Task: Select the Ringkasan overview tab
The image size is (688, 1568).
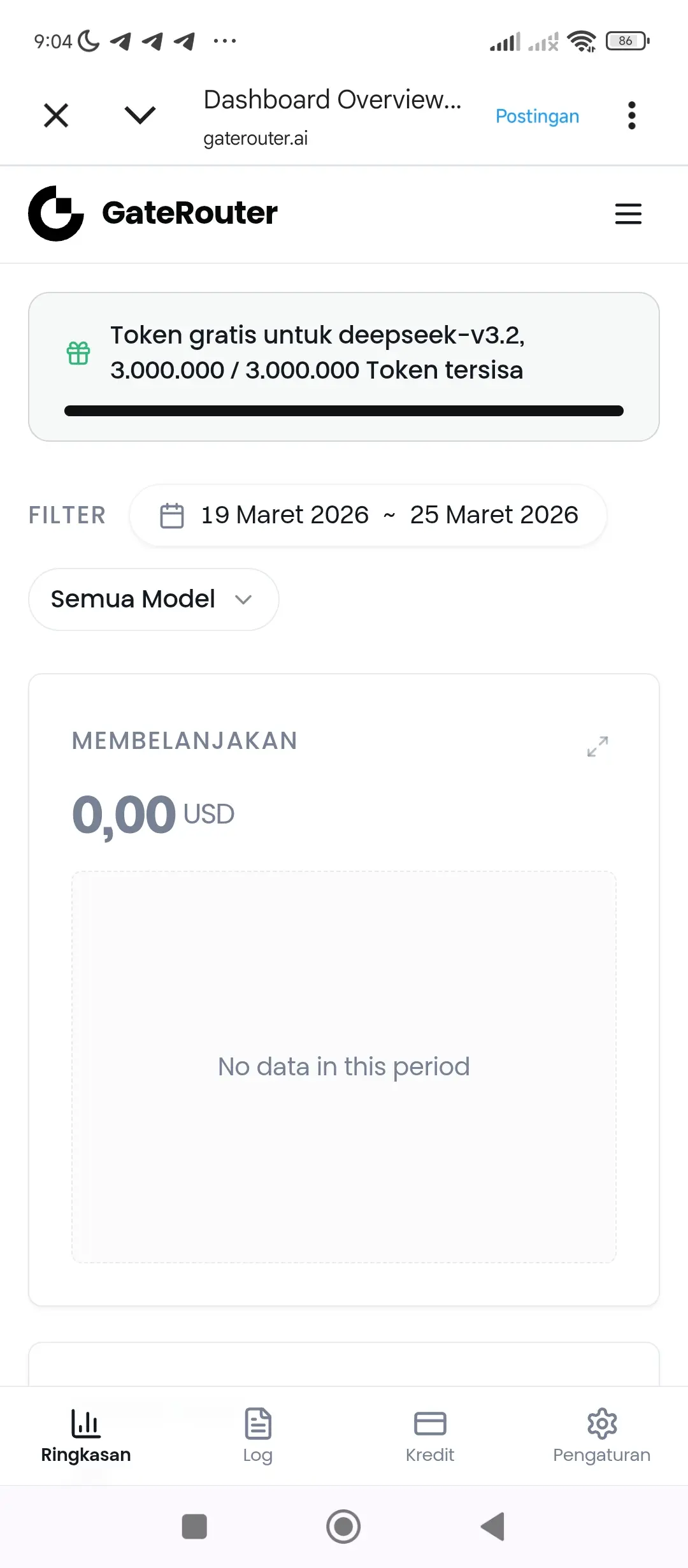Action: (x=86, y=1435)
